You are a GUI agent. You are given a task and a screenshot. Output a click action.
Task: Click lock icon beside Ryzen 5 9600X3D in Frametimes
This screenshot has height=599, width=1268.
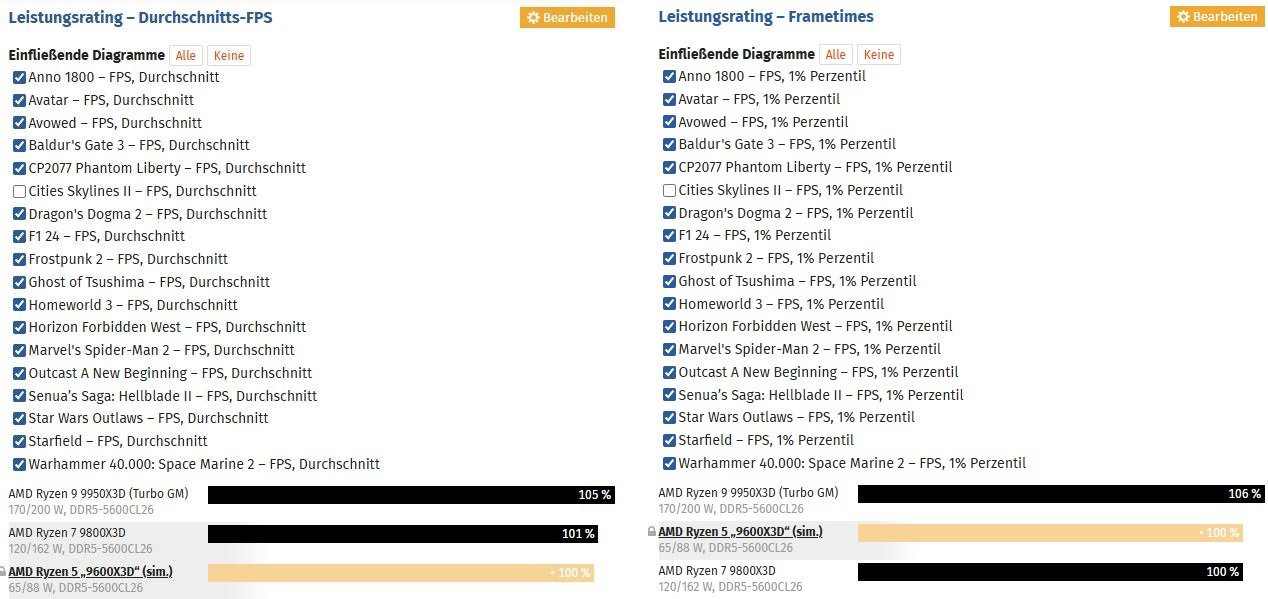tap(651, 532)
